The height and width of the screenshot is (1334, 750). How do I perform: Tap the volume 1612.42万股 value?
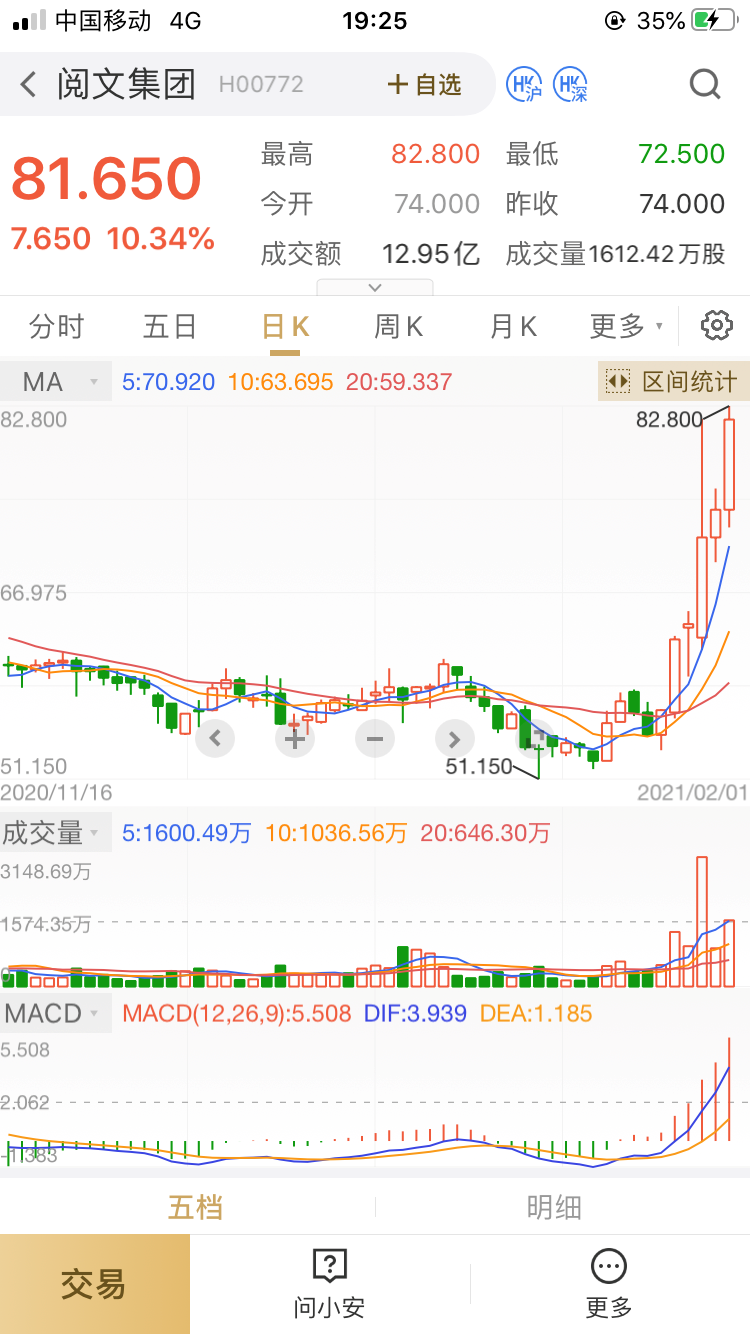(x=657, y=254)
